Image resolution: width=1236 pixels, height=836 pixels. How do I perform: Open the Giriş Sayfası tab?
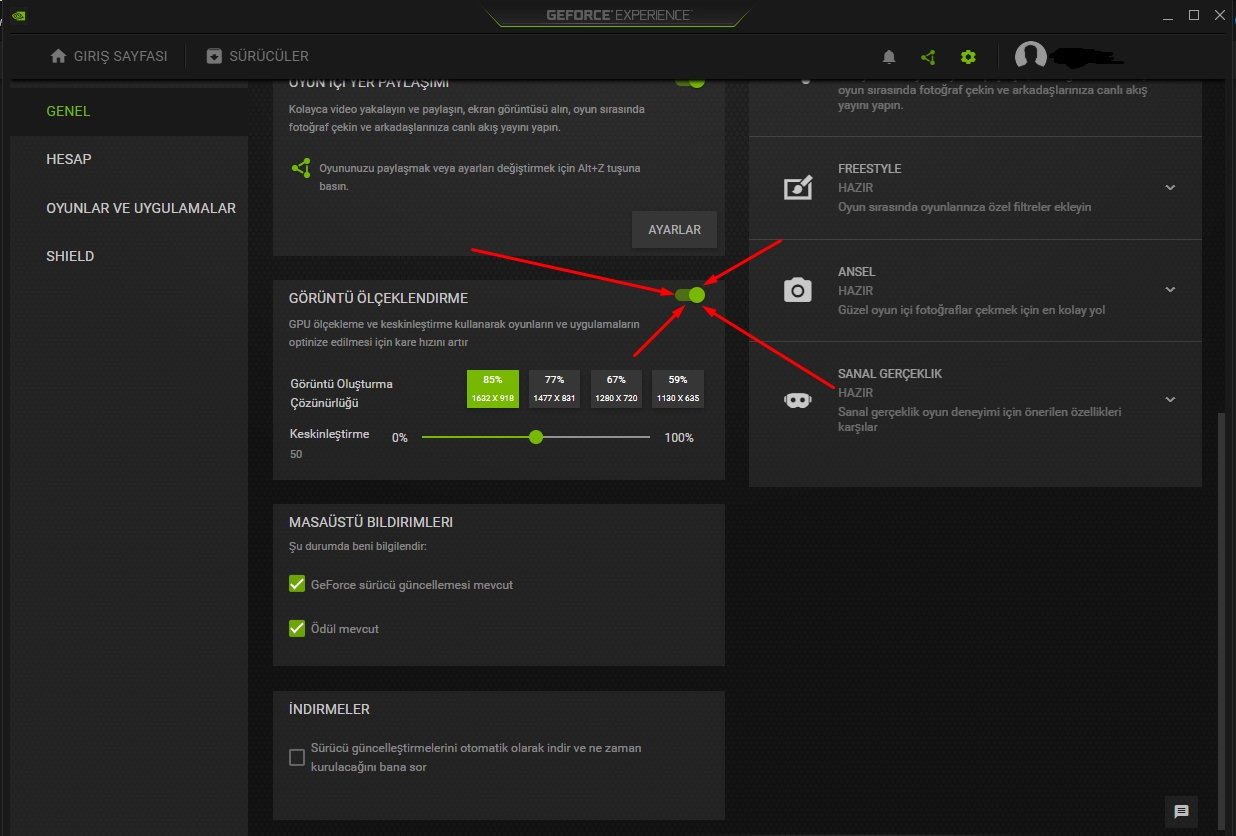pos(109,56)
